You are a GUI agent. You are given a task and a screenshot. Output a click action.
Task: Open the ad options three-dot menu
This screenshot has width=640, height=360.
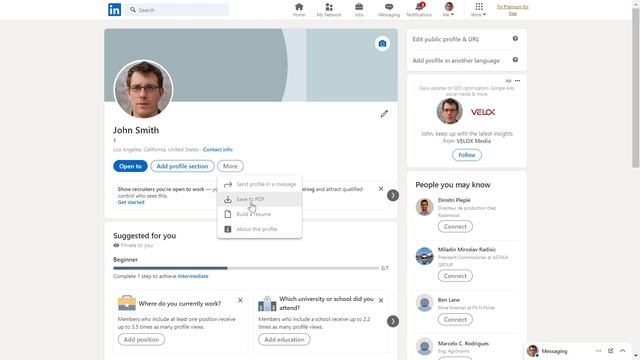pos(518,81)
